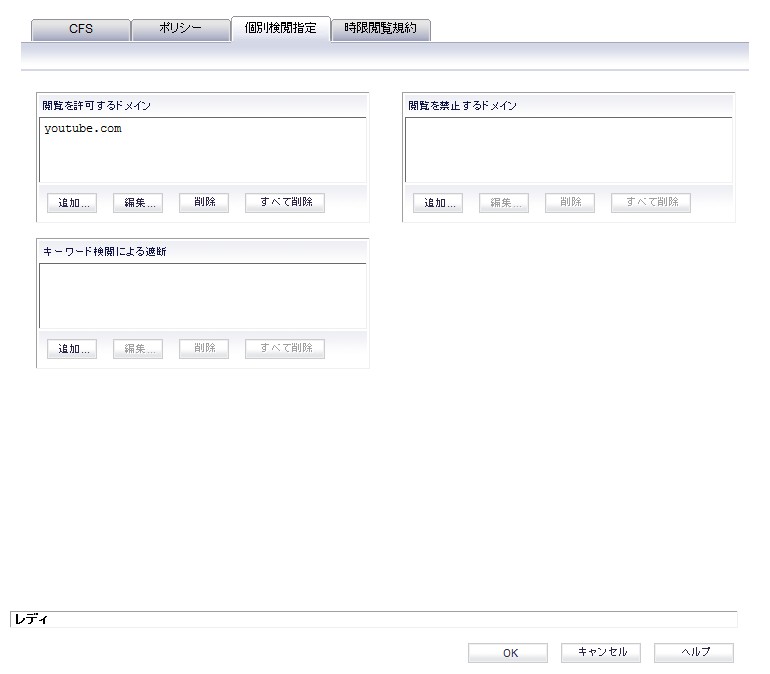Switch to the CFS tab
The image size is (770, 674).
pyautogui.click(x=81, y=30)
